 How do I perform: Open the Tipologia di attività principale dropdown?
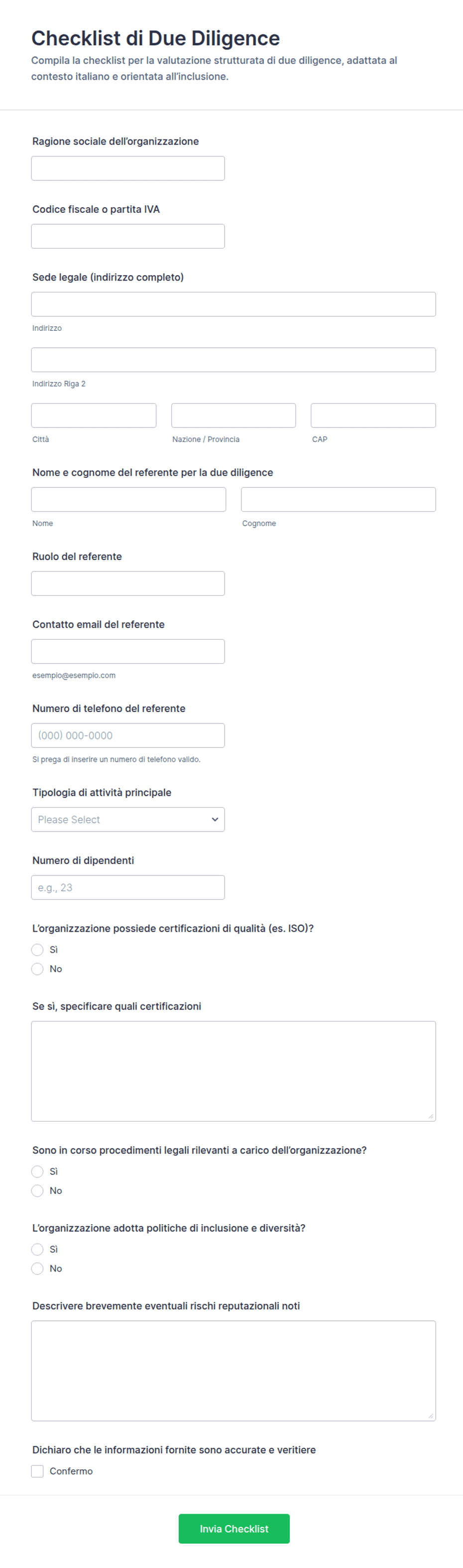coord(128,819)
